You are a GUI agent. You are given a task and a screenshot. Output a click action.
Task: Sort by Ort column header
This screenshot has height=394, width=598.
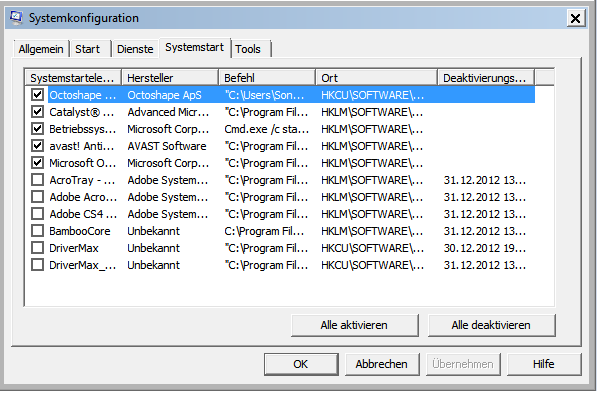[x=376, y=78]
